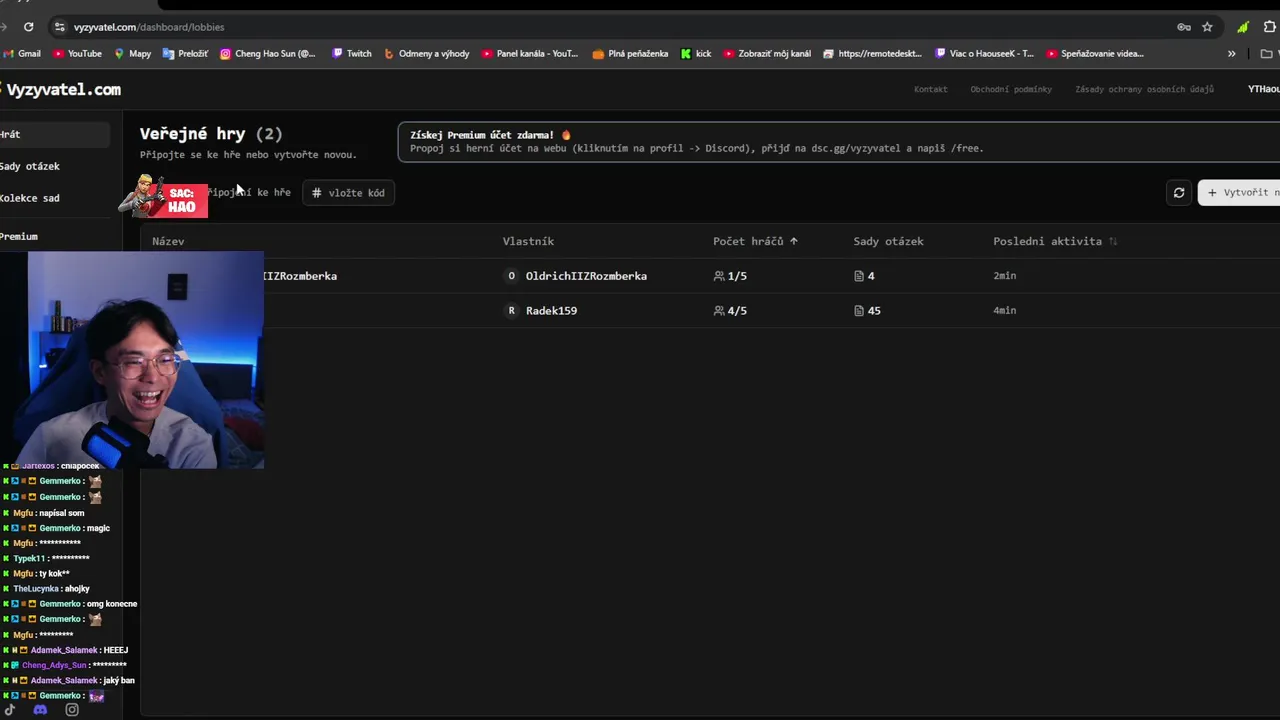Screen dimensions: 1280x720
Task: Open the Mapy bookmark
Action: click(133, 54)
